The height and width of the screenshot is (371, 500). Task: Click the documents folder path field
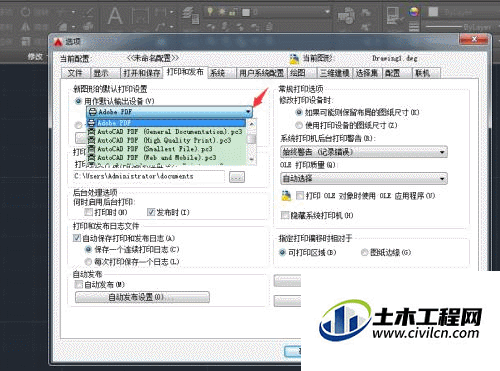pos(149,176)
